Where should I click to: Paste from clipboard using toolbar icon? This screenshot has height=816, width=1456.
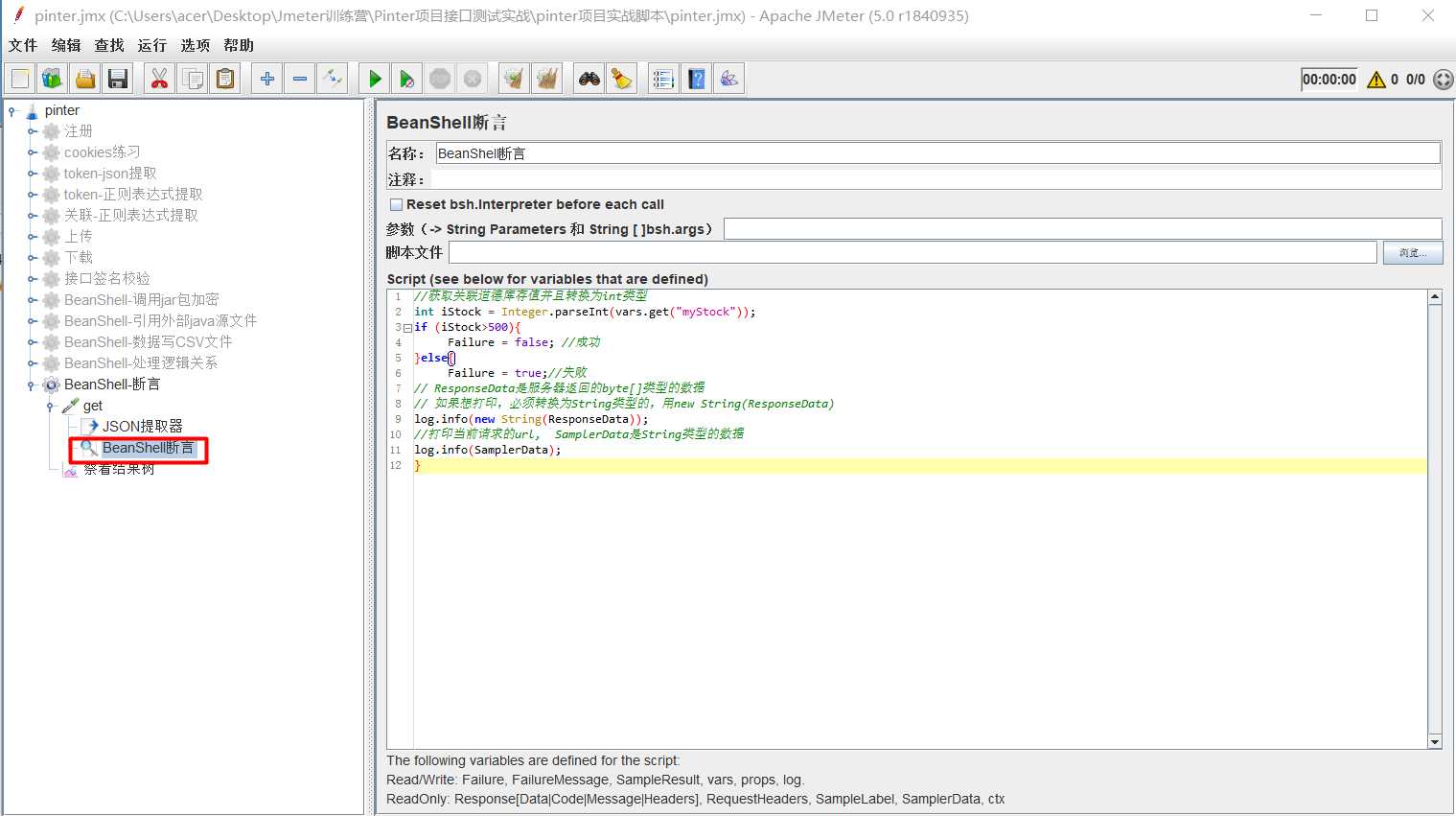(225, 79)
